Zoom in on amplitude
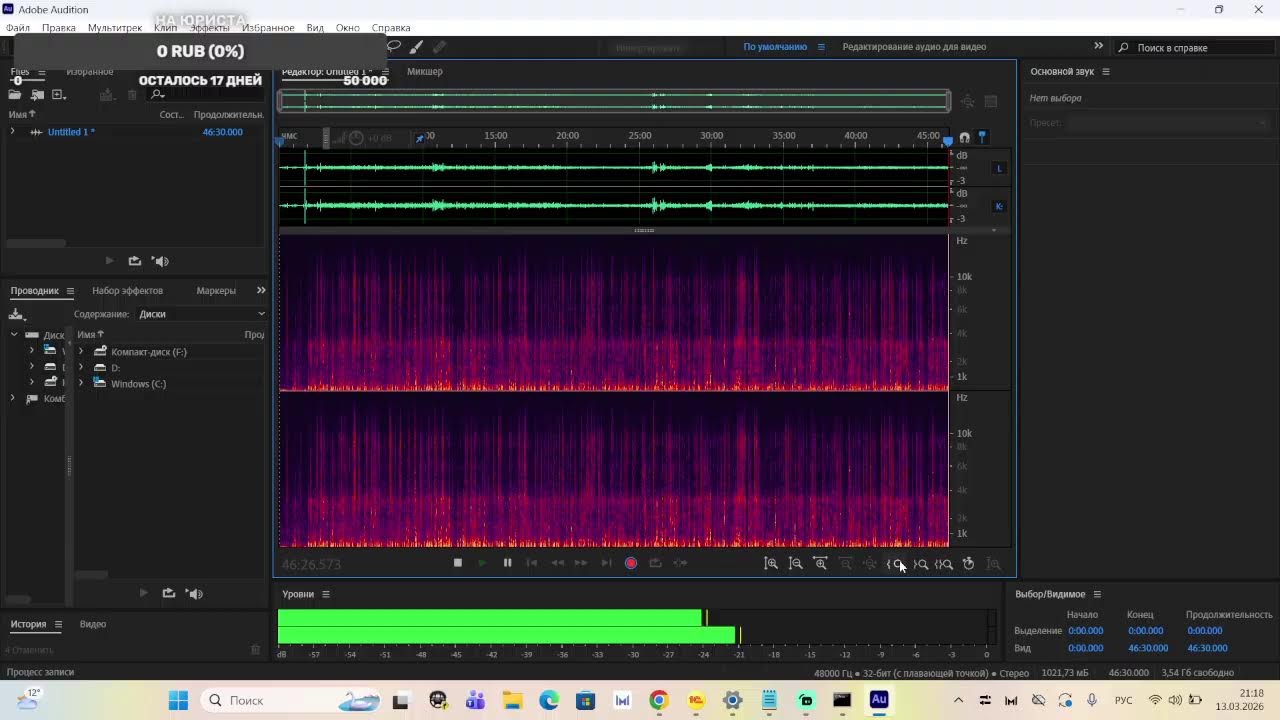The image size is (1280, 720). [x=771, y=564]
